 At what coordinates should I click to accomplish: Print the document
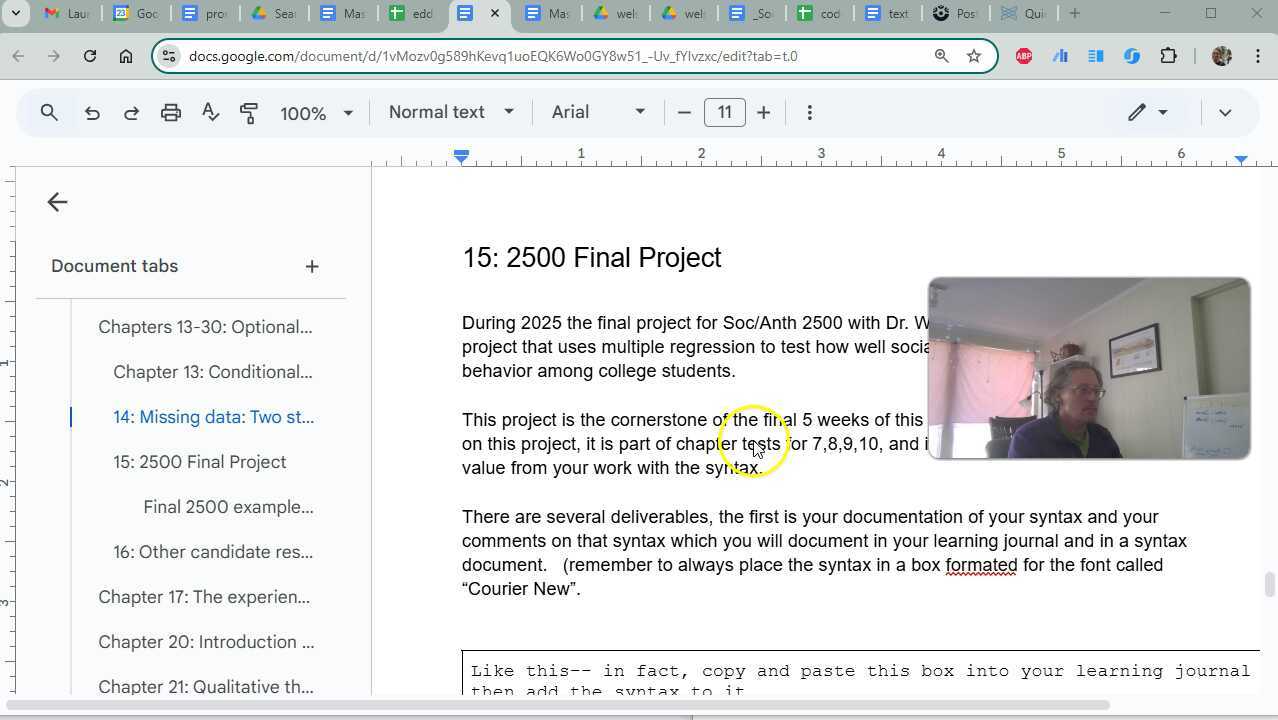171,113
